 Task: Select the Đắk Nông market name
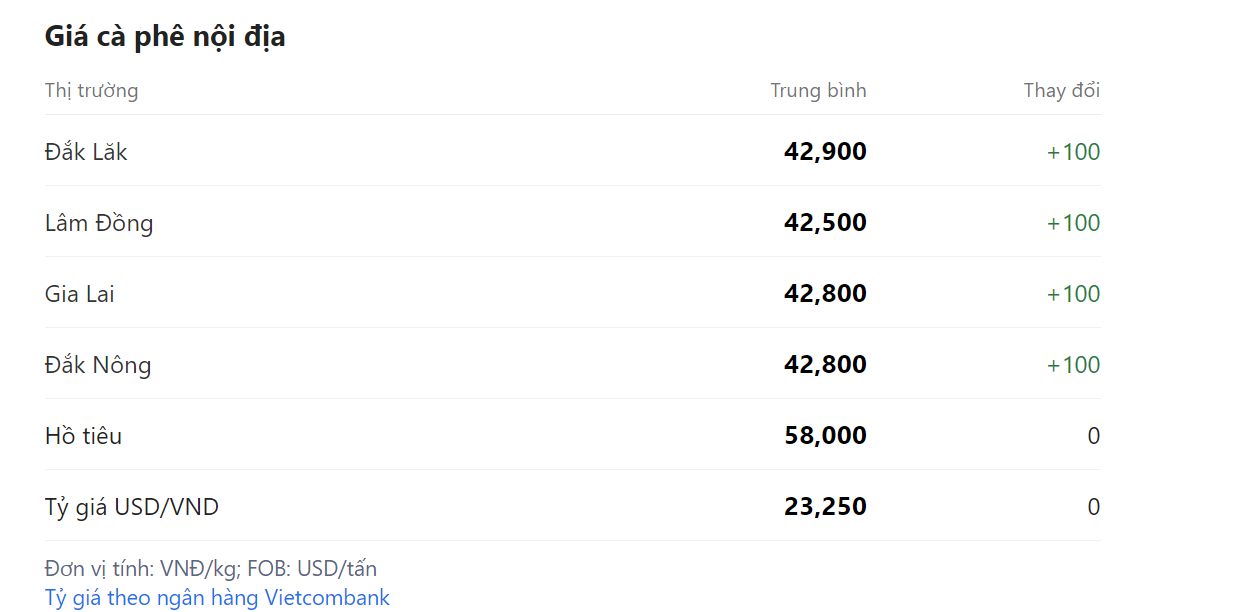[x=98, y=365]
